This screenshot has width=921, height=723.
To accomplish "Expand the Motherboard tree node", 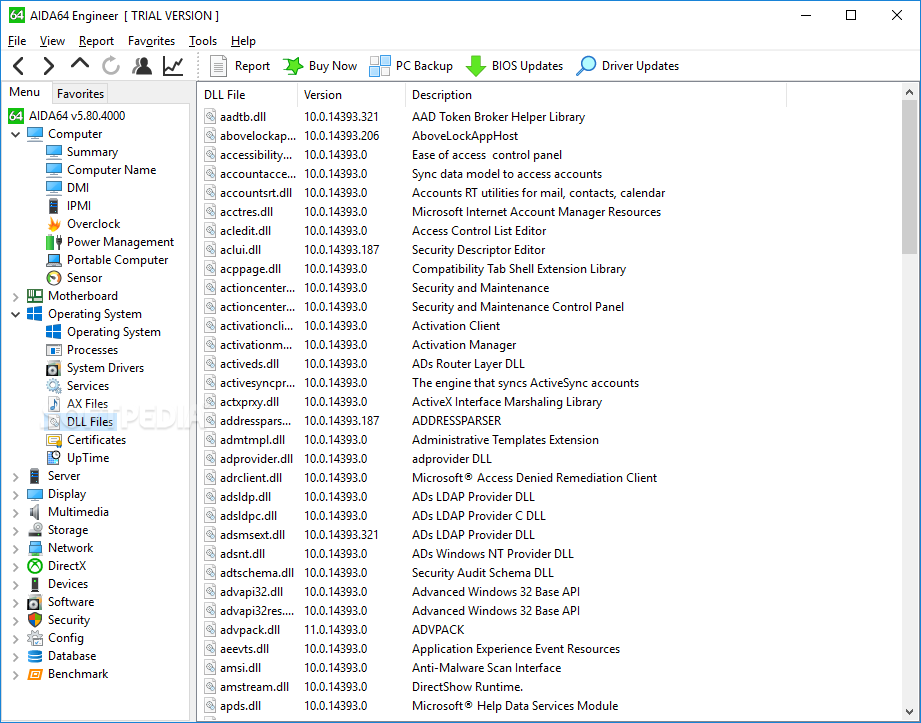I will (15, 297).
